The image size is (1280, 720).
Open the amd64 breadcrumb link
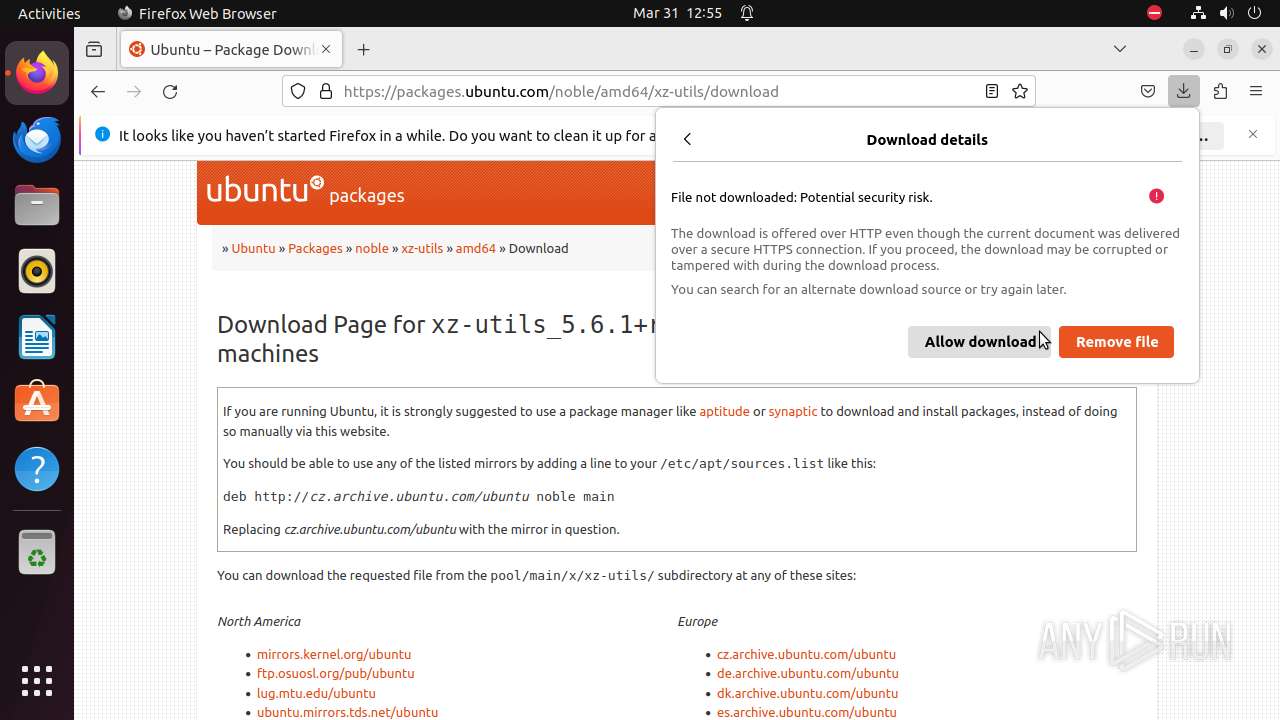(476, 248)
